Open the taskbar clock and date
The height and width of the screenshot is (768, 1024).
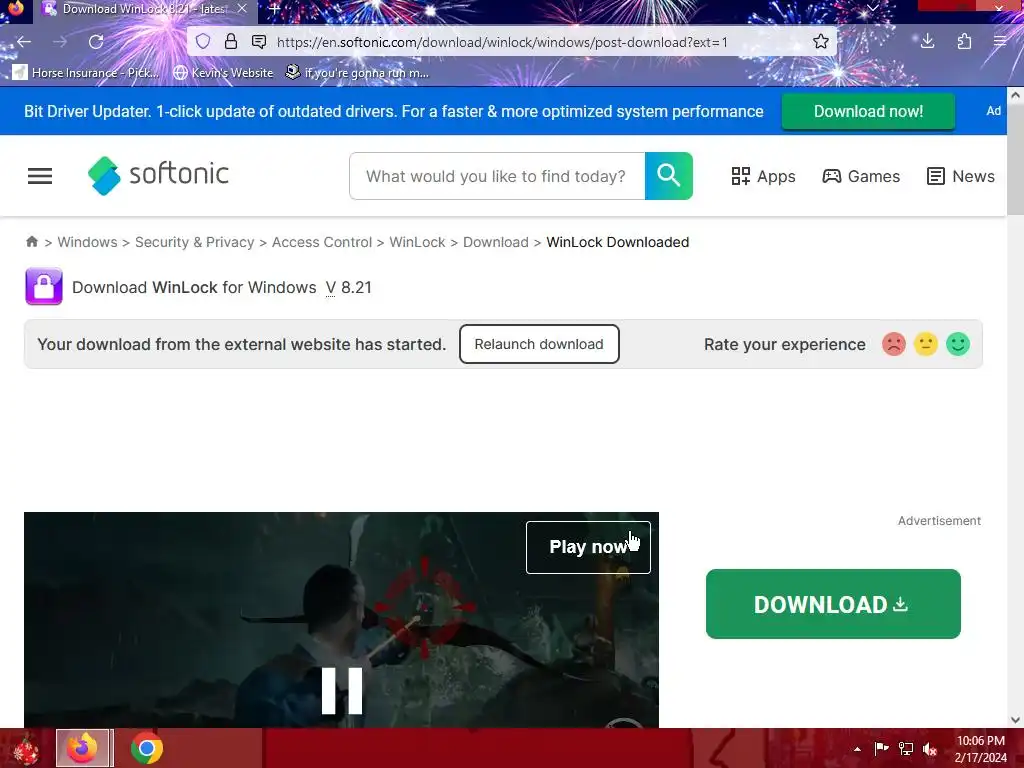click(x=980, y=749)
